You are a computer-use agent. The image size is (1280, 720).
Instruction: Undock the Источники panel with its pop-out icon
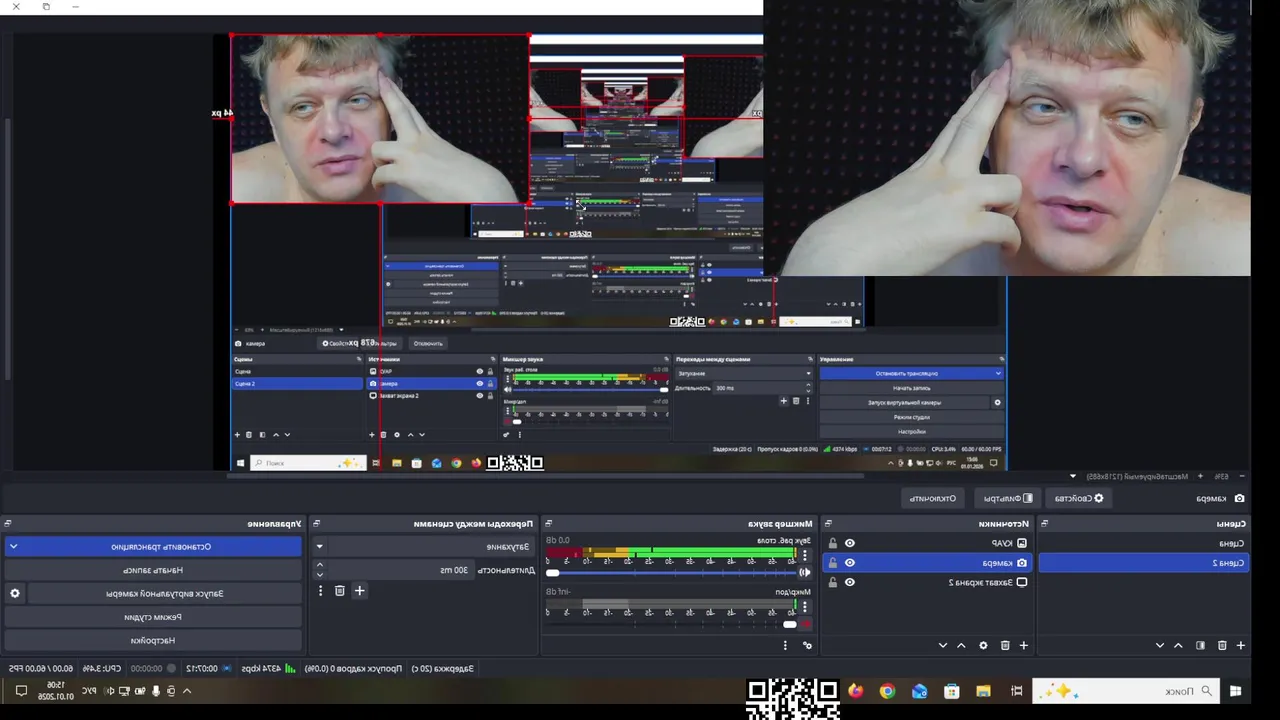point(828,523)
